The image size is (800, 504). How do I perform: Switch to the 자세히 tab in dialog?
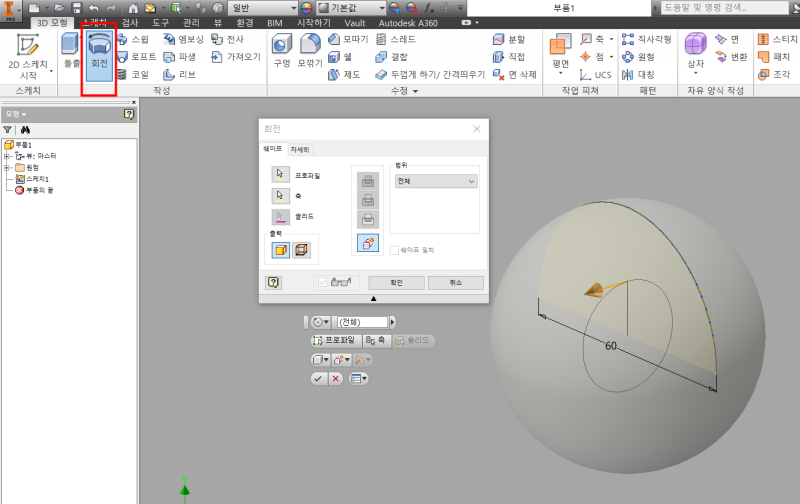(300, 150)
